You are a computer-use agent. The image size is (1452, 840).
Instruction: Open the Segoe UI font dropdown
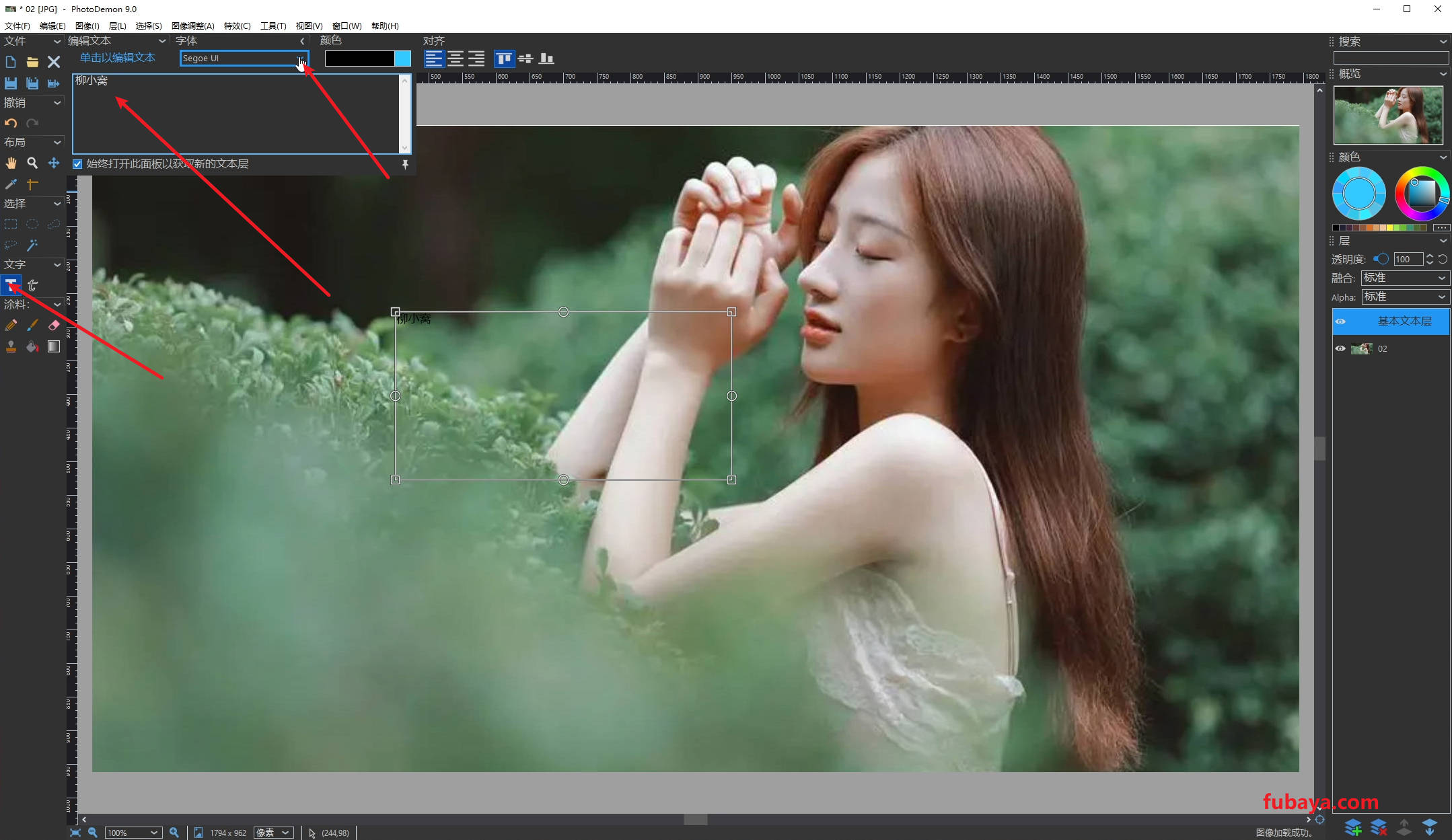coord(244,59)
